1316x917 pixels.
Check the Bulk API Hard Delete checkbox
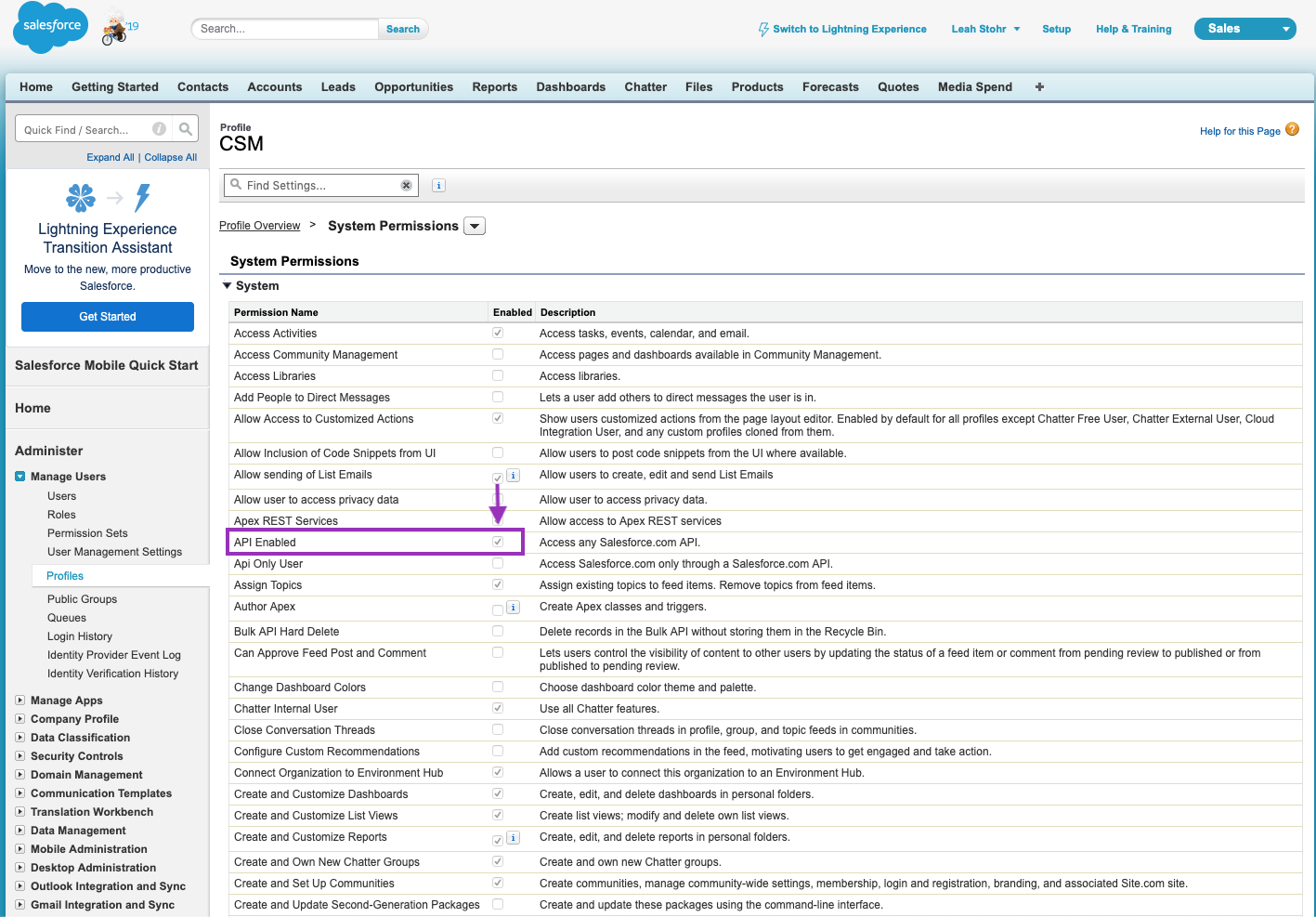[x=498, y=631]
